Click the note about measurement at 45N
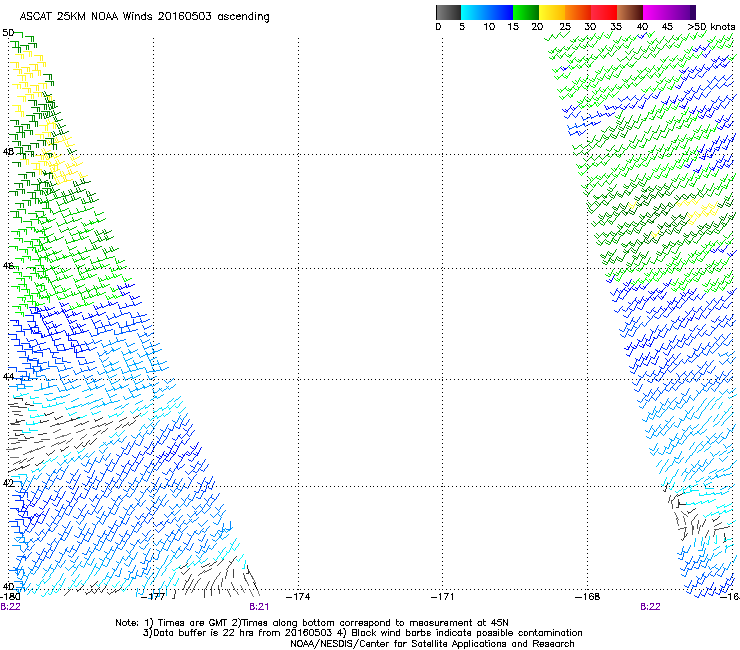The height and width of the screenshot is (650, 740). click(370, 623)
